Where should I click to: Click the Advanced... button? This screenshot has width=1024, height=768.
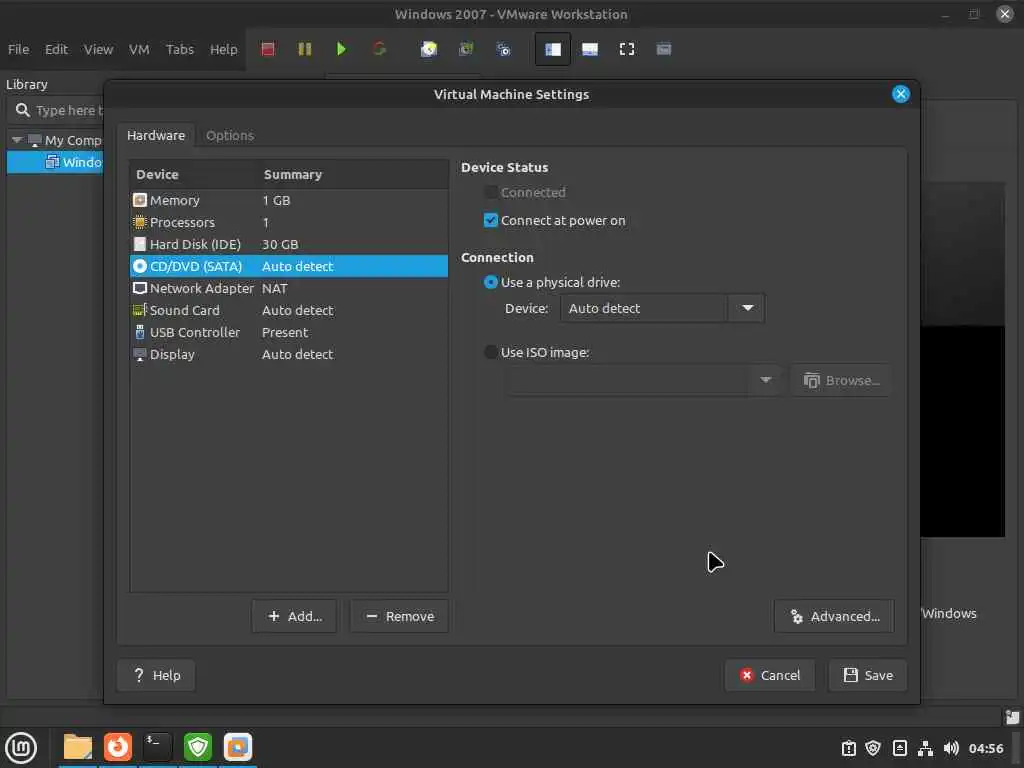[834, 616]
